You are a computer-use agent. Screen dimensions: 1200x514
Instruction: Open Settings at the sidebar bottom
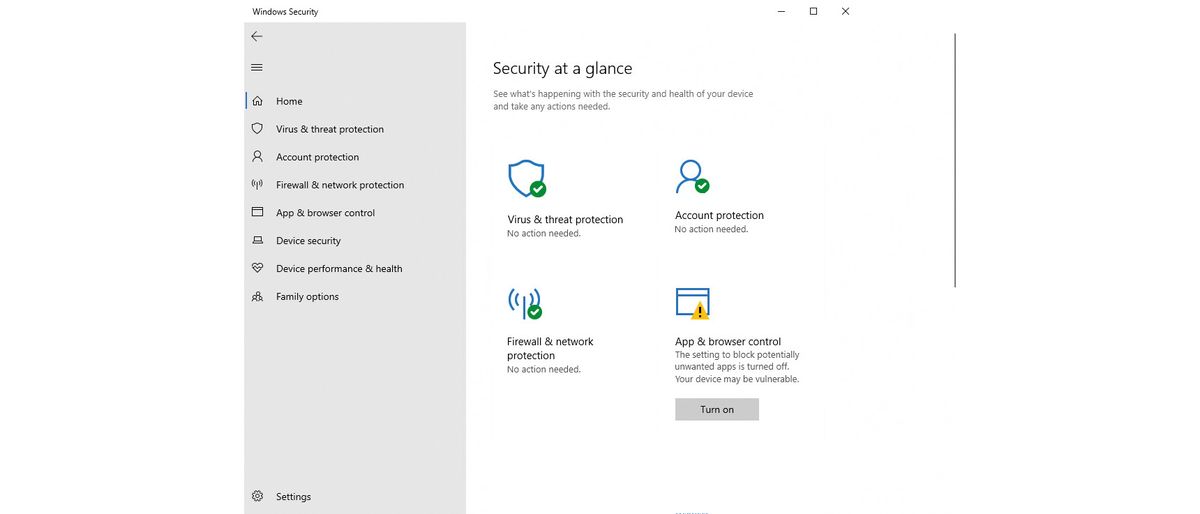(x=355, y=496)
